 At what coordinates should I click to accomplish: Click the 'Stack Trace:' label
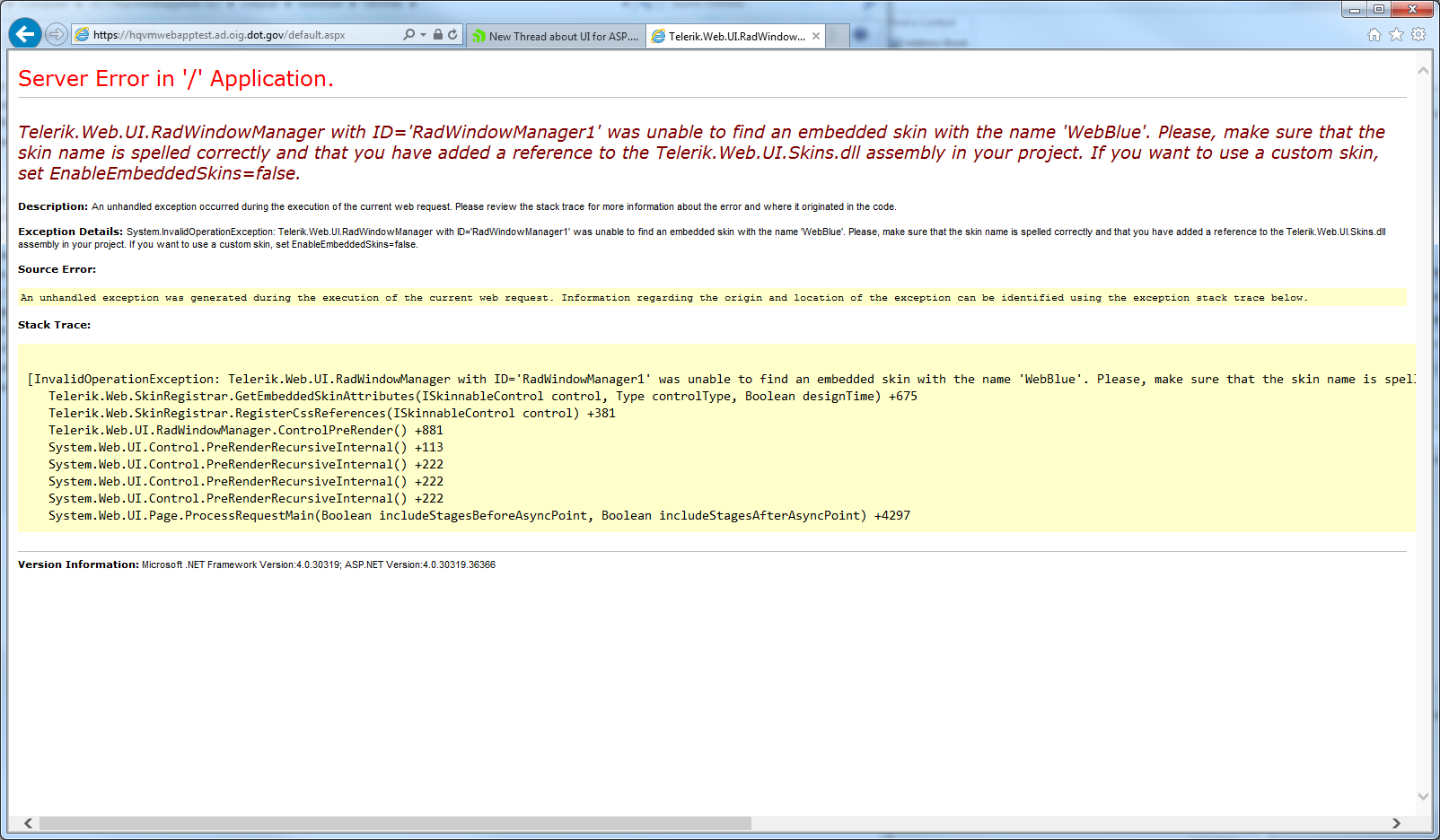click(x=54, y=325)
